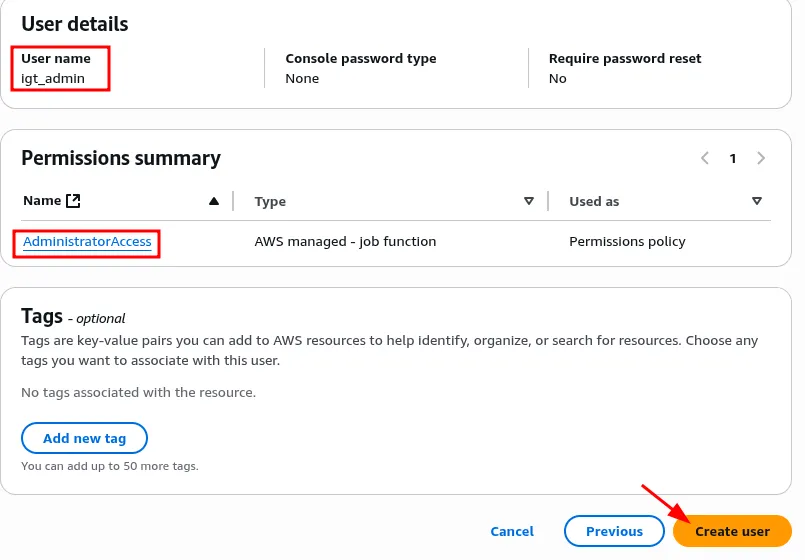Click the Permissions summary heading

(x=121, y=158)
